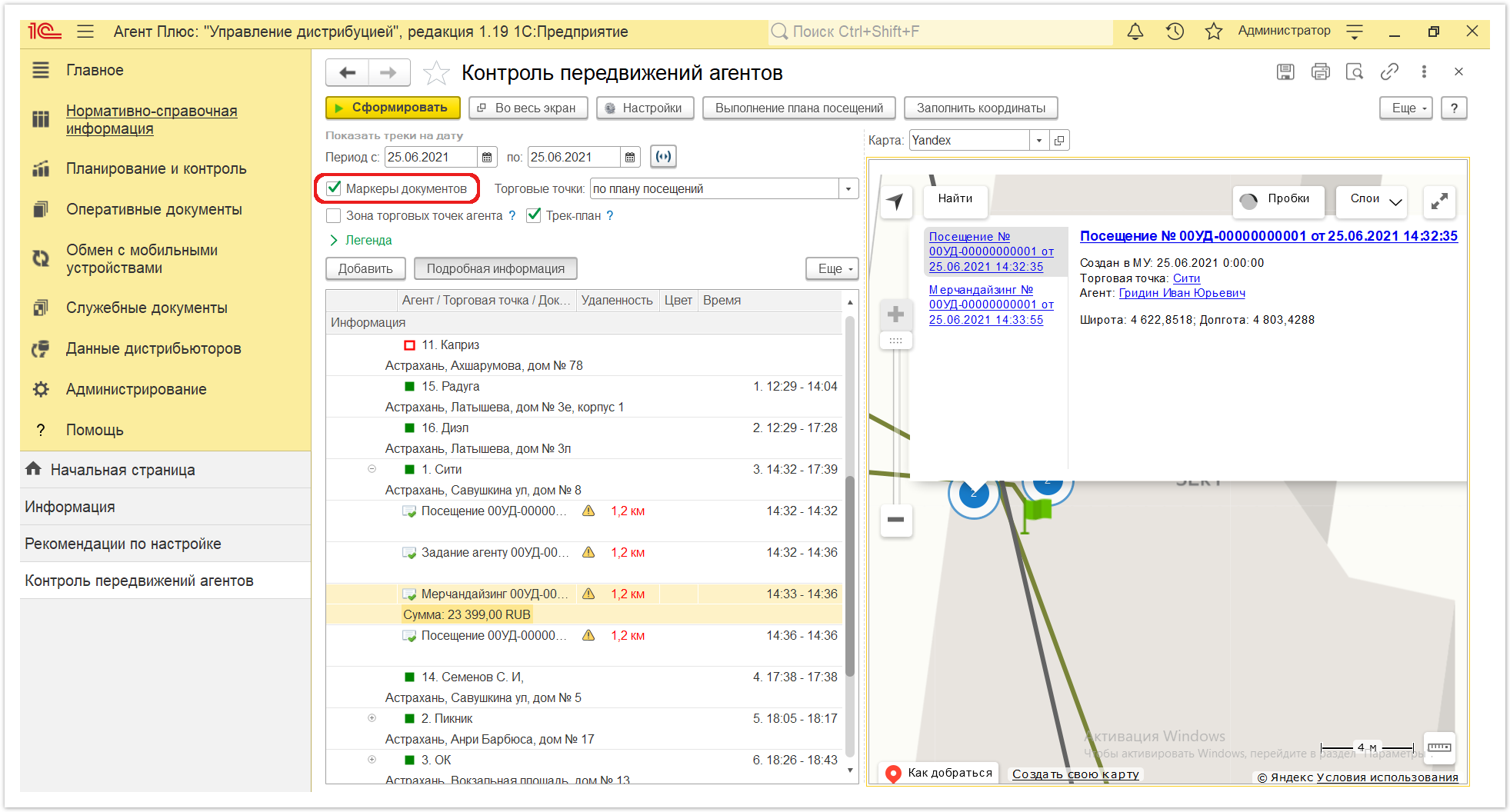This screenshot has width=1510, height=812.
Task: Click Заполнить координаты button
Action: 981,108
